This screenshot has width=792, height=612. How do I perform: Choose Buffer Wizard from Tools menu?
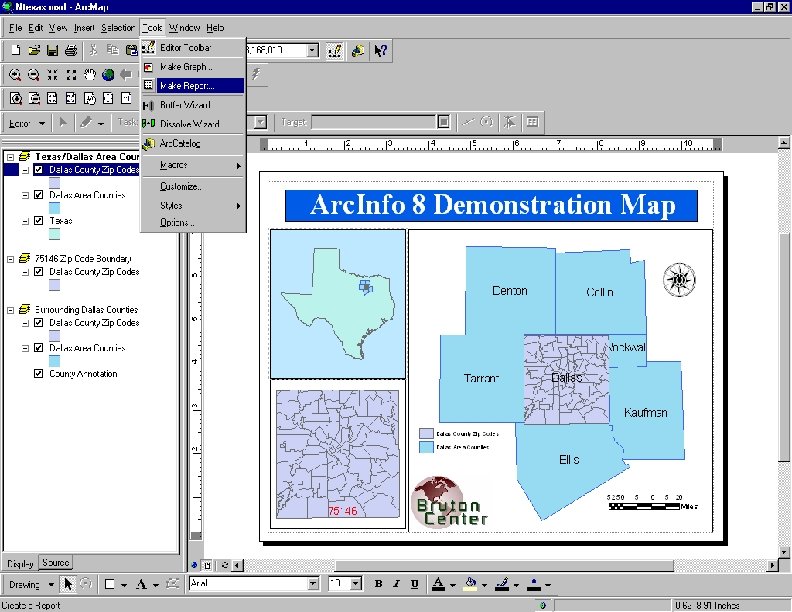193,105
